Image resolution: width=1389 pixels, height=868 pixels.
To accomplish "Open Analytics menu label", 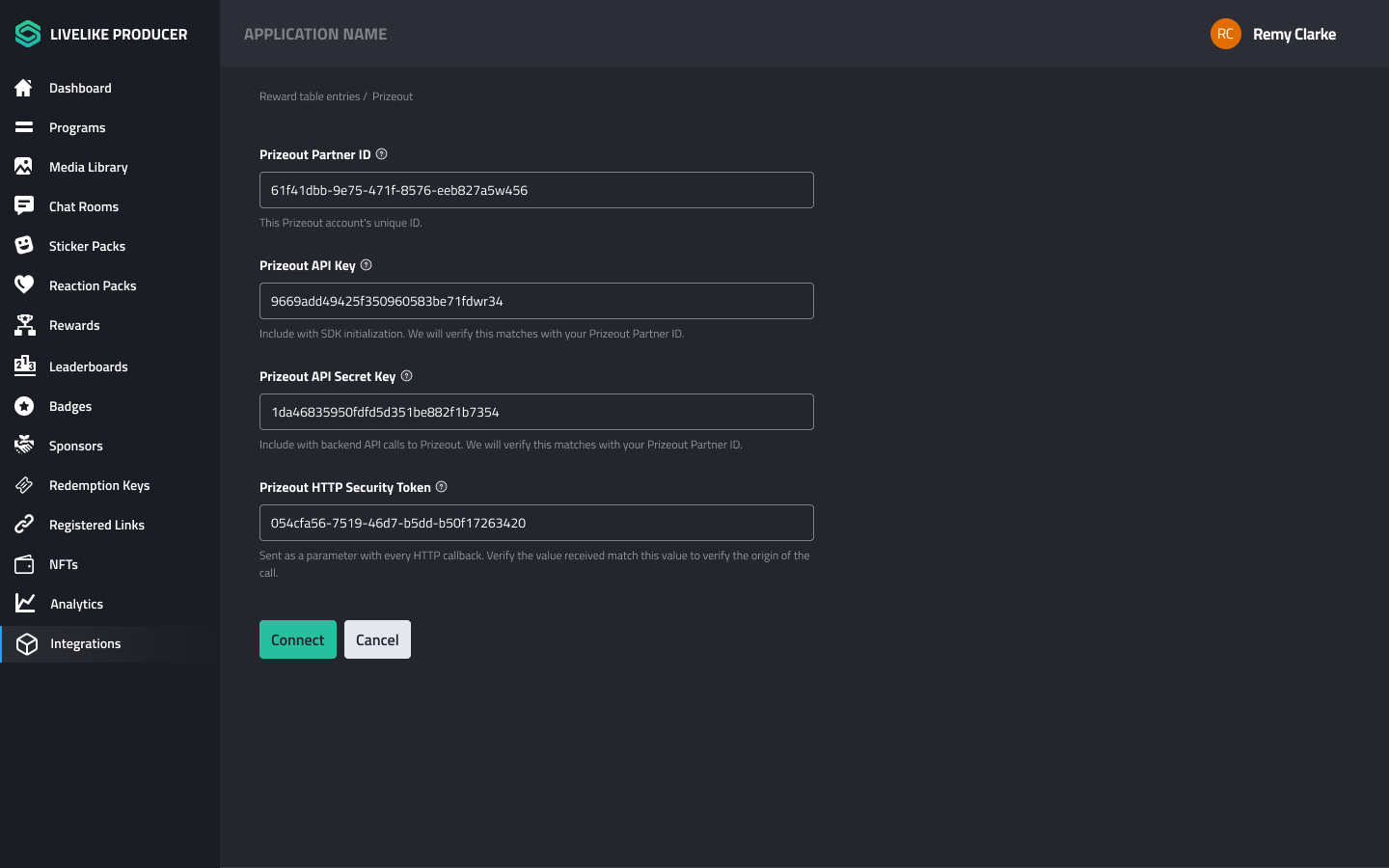I will click(x=76, y=604).
